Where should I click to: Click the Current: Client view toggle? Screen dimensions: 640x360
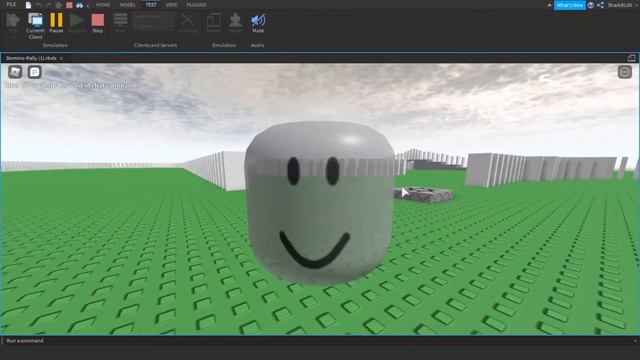(36, 26)
